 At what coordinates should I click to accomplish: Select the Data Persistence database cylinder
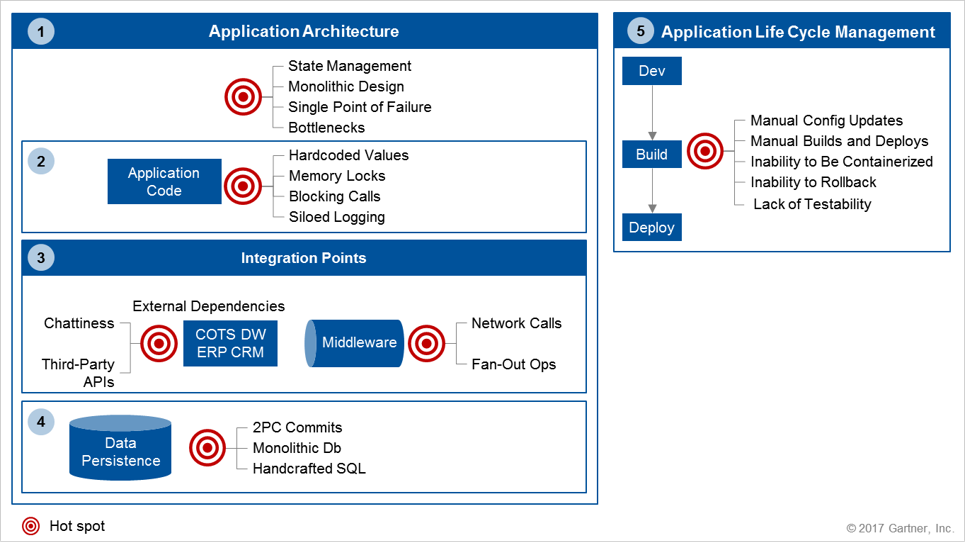120,449
